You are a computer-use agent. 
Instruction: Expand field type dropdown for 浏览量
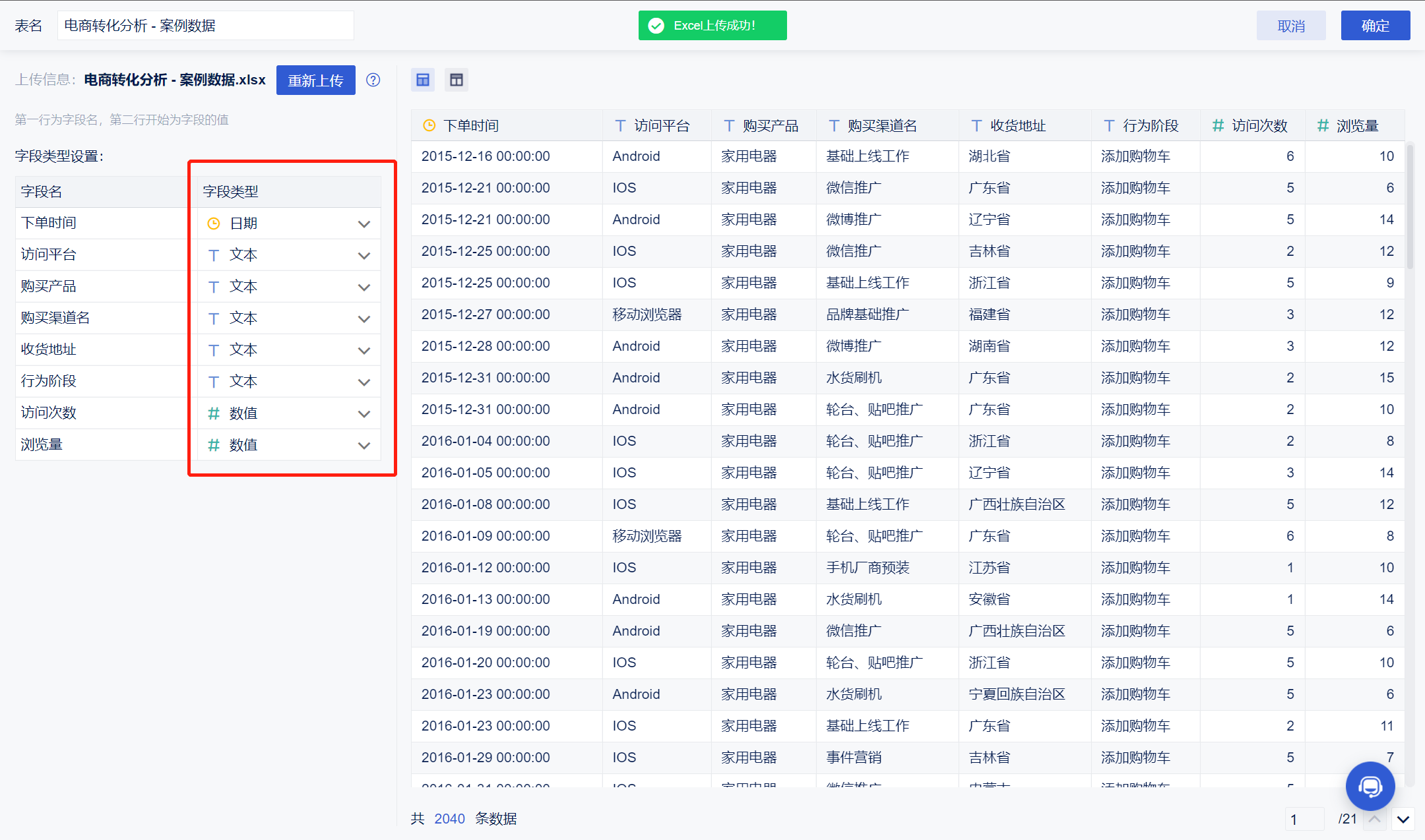364,445
